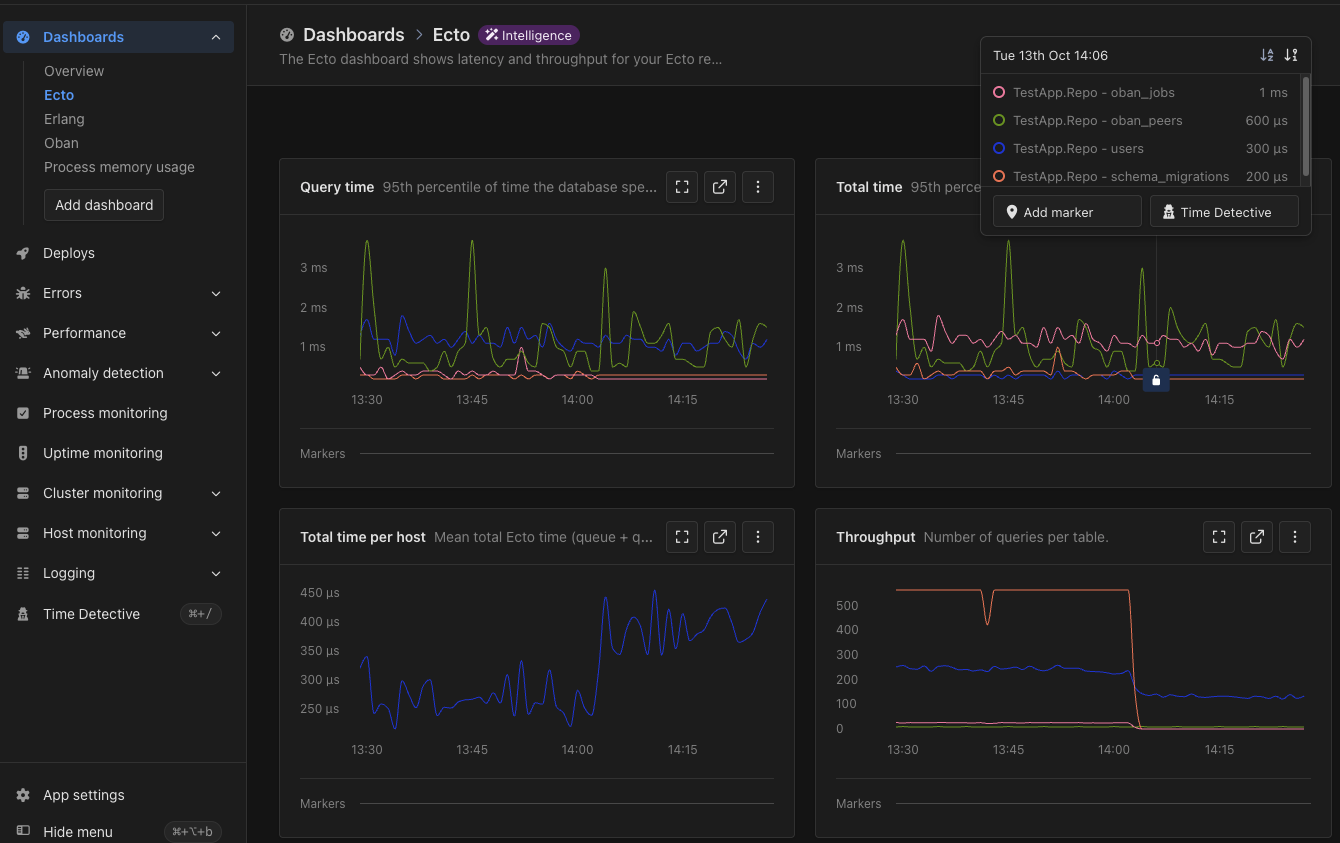This screenshot has width=1340, height=843.
Task: Collapse the Dashboards section chevron
Action: pyautogui.click(x=216, y=37)
